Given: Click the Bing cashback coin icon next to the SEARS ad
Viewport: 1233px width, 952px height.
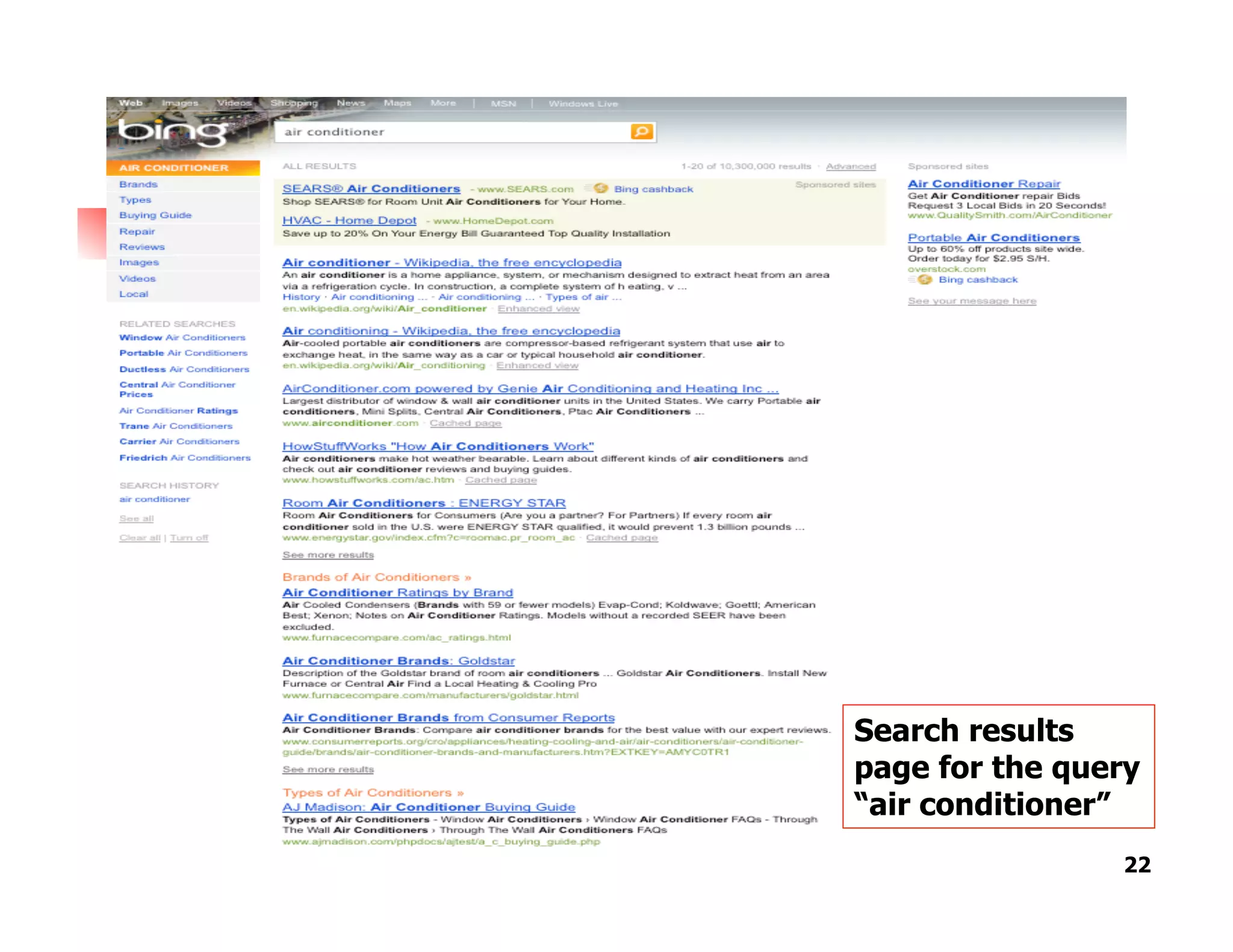Looking at the screenshot, I should (600, 188).
